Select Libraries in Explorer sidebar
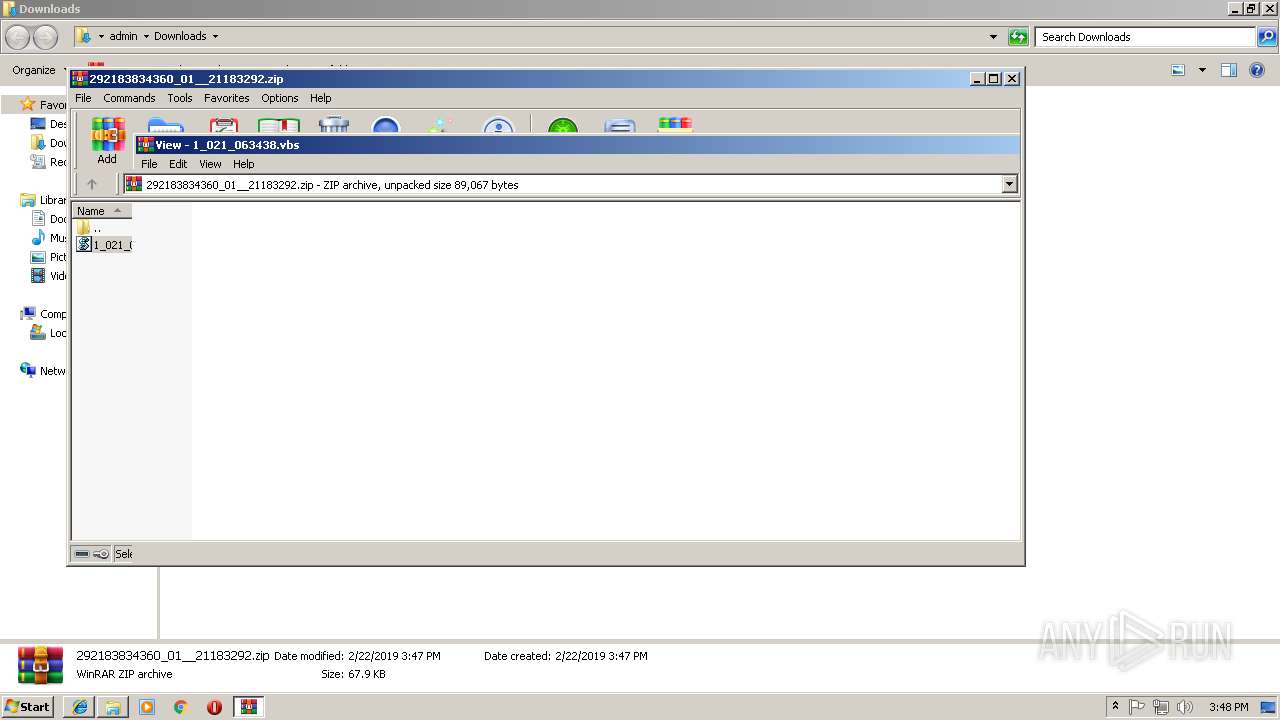The height and width of the screenshot is (720, 1280). [x=43, y=200]
